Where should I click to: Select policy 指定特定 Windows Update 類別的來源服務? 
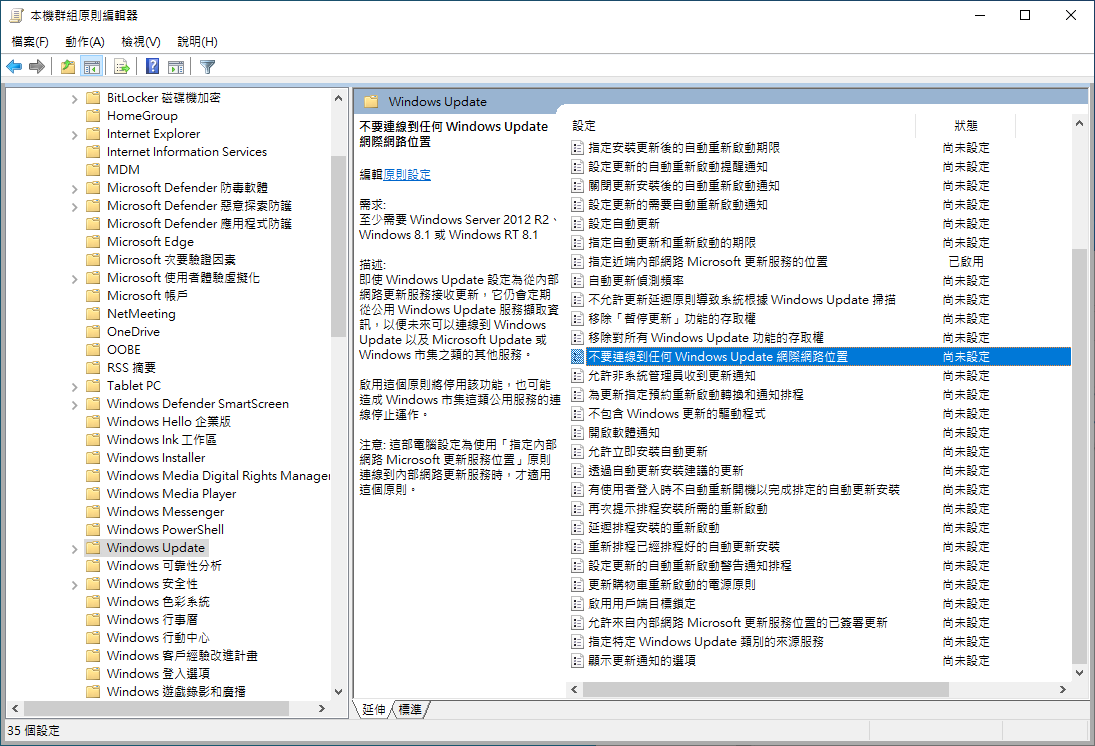705,641
